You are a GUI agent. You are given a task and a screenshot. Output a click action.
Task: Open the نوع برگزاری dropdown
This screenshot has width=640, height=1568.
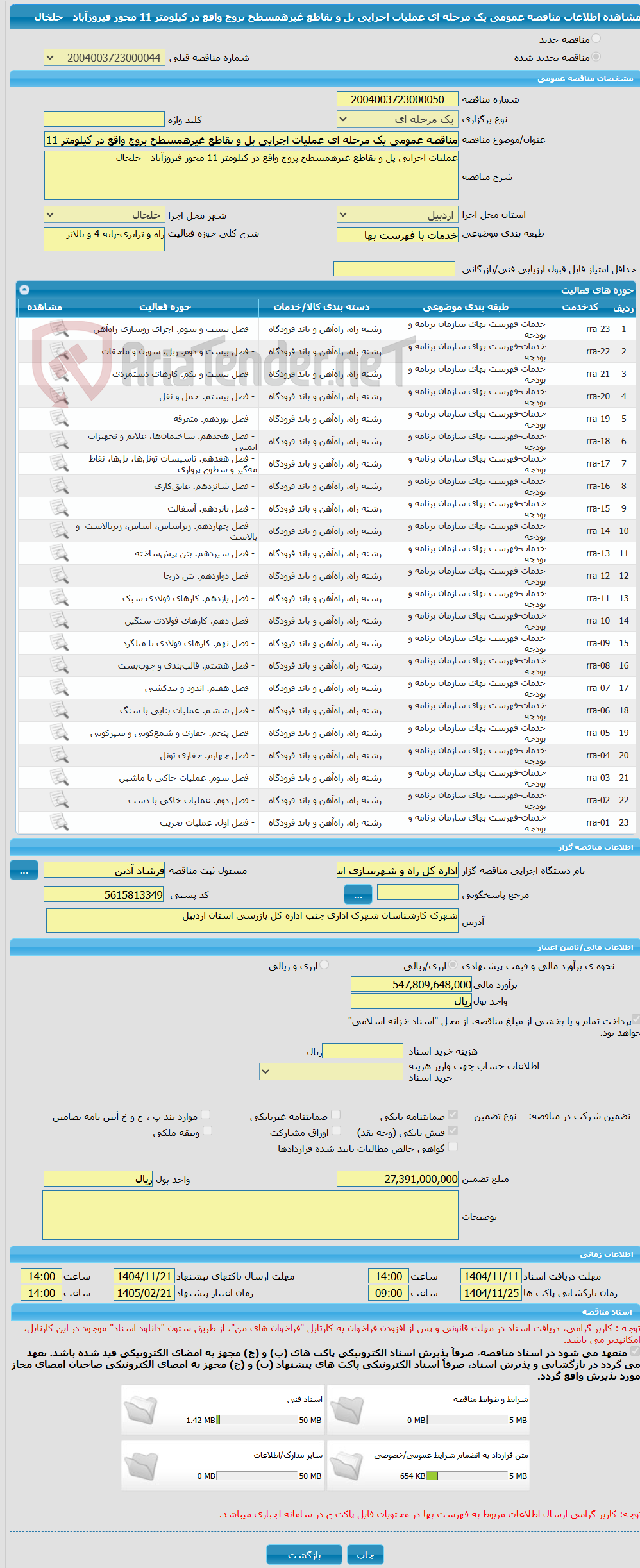click(x=397, y=119)
